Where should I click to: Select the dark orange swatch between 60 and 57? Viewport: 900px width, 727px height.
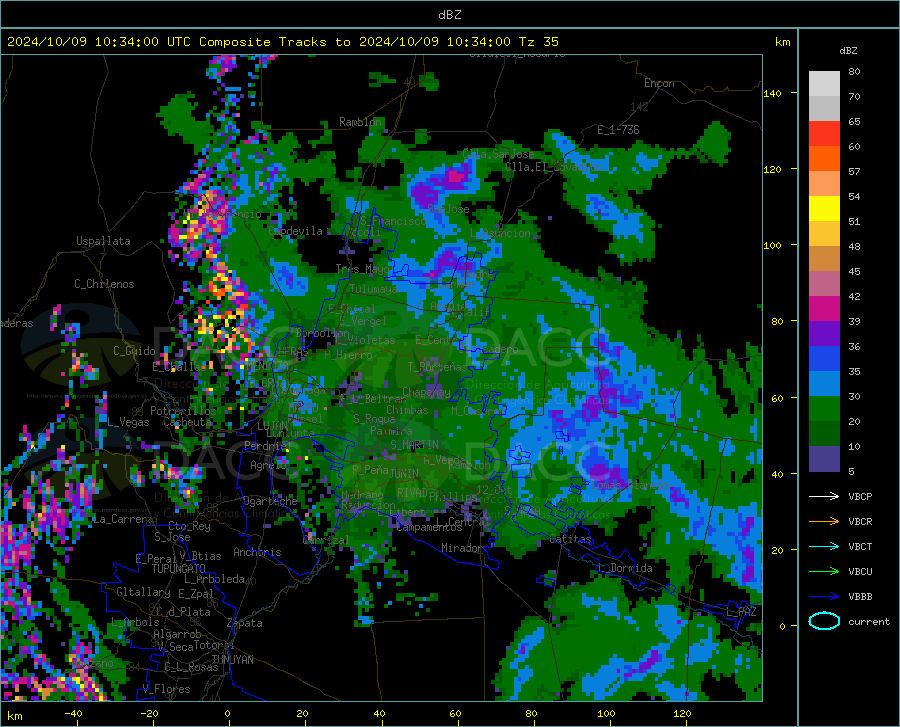(x=824, y=159)
